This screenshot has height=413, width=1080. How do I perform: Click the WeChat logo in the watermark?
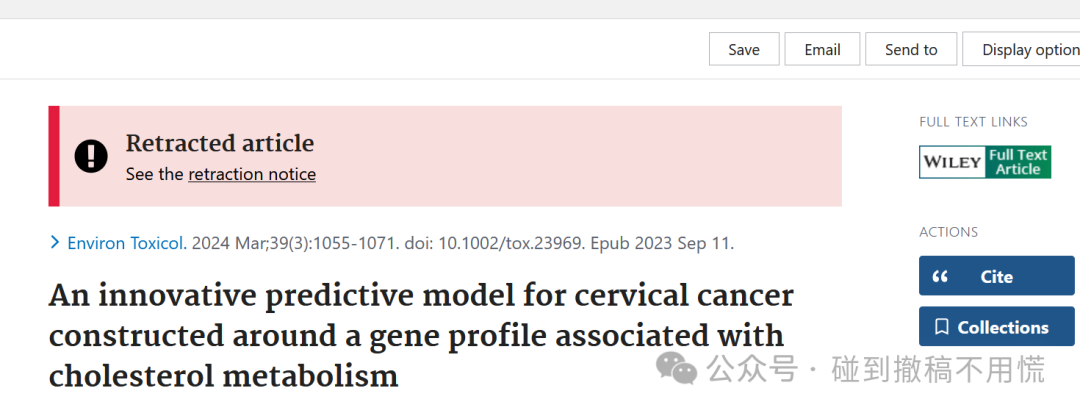tap(676, 368)
